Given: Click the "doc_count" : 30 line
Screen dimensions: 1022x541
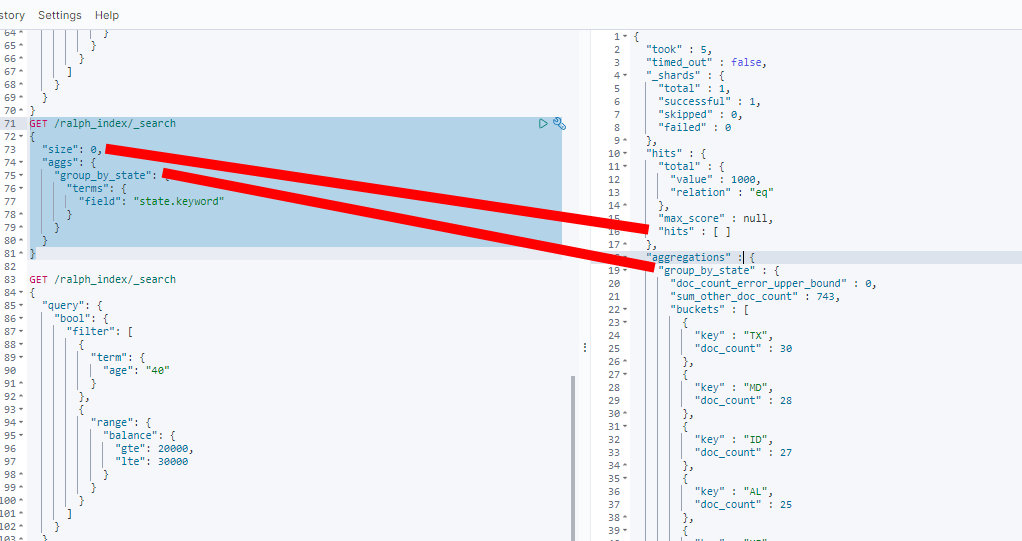Looking at the screenshot, I should click(744, 349).
